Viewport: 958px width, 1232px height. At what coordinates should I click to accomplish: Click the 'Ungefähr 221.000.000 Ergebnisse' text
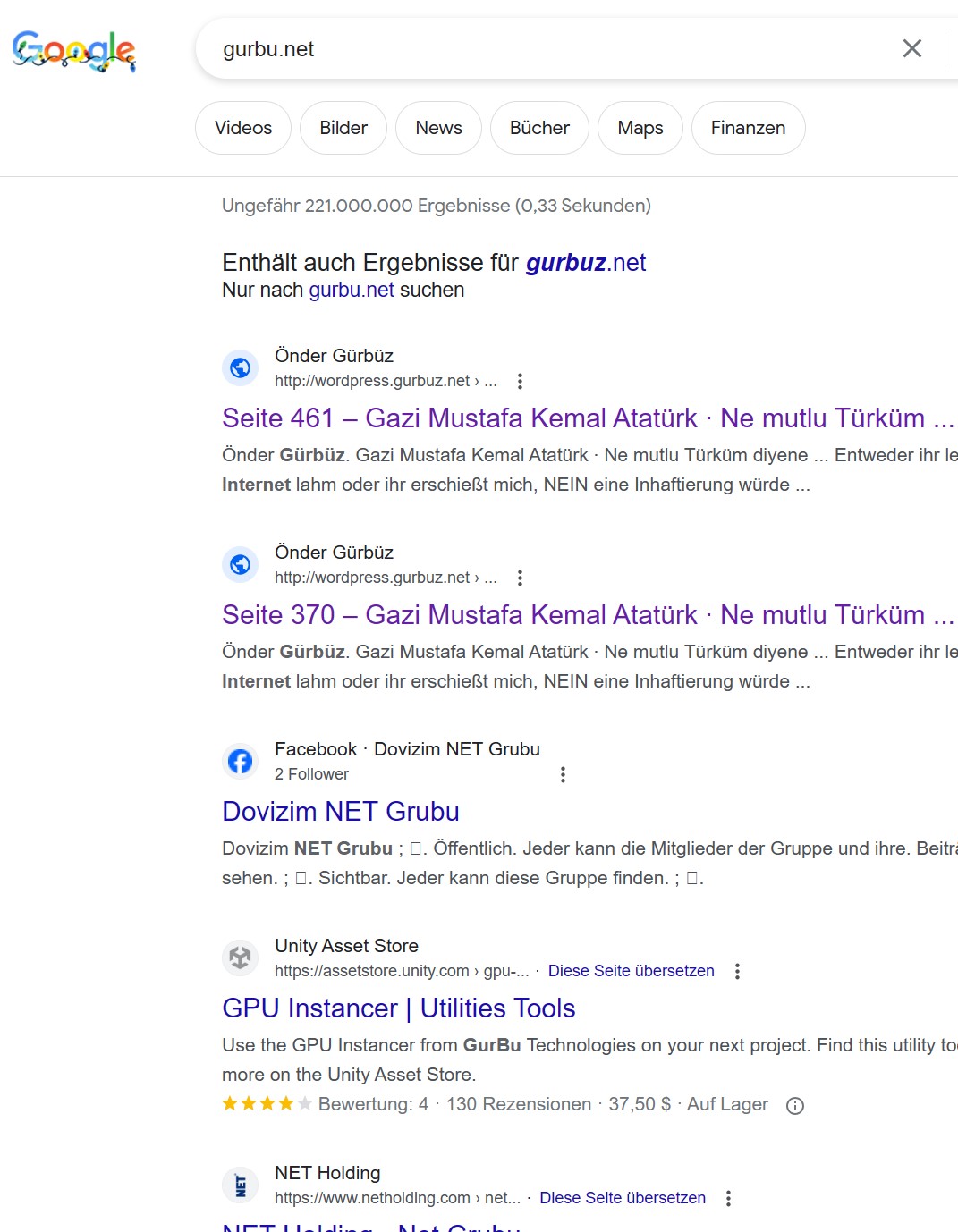point(437,206)
